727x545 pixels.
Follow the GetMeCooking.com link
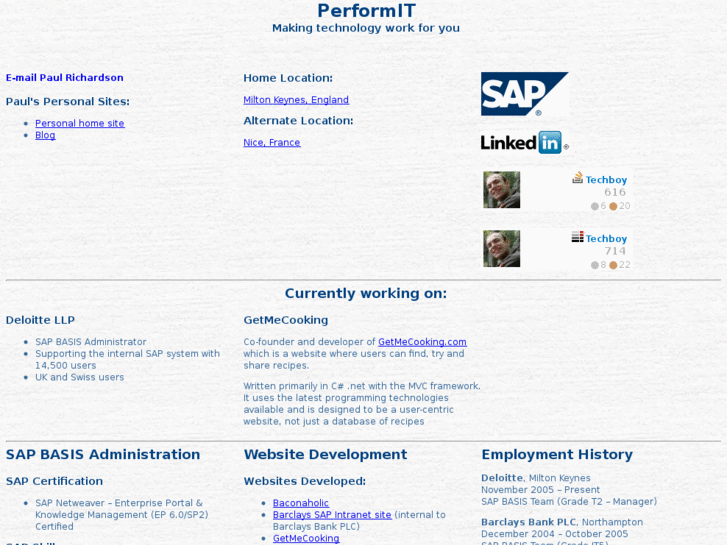point(422,342)
